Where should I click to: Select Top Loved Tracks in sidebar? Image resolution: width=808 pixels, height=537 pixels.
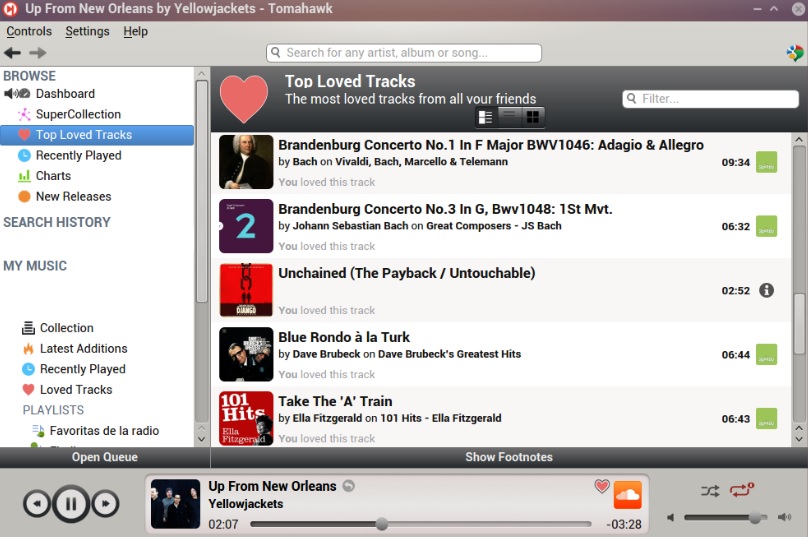point(97,135)
